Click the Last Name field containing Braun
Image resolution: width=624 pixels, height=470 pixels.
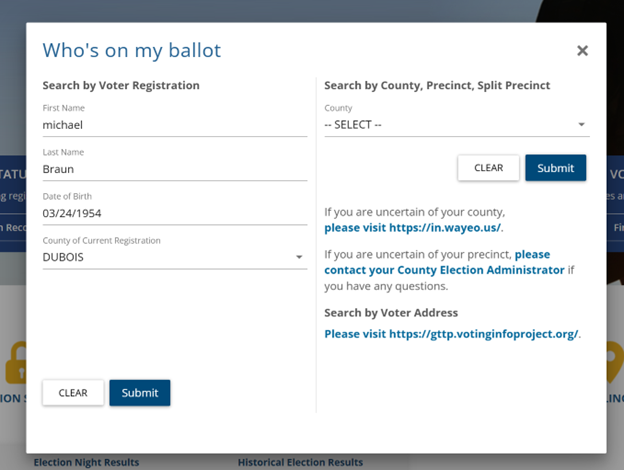click(175, 169)
